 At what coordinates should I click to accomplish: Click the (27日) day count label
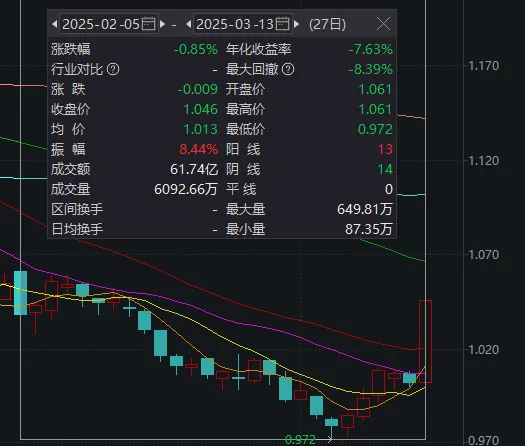327,24
